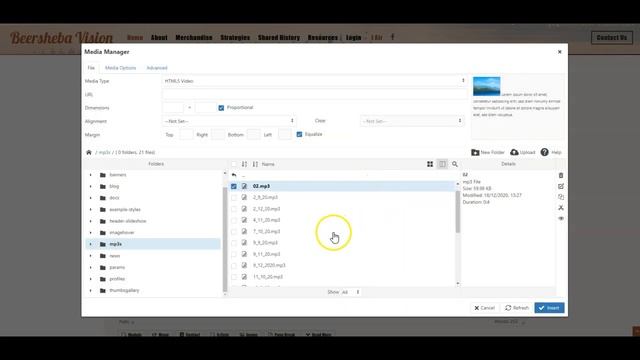Screen dimensions: 640x360
Task: Cut the selected file with scissors icon
Action: pyautogui.click(x=561, y=208)
